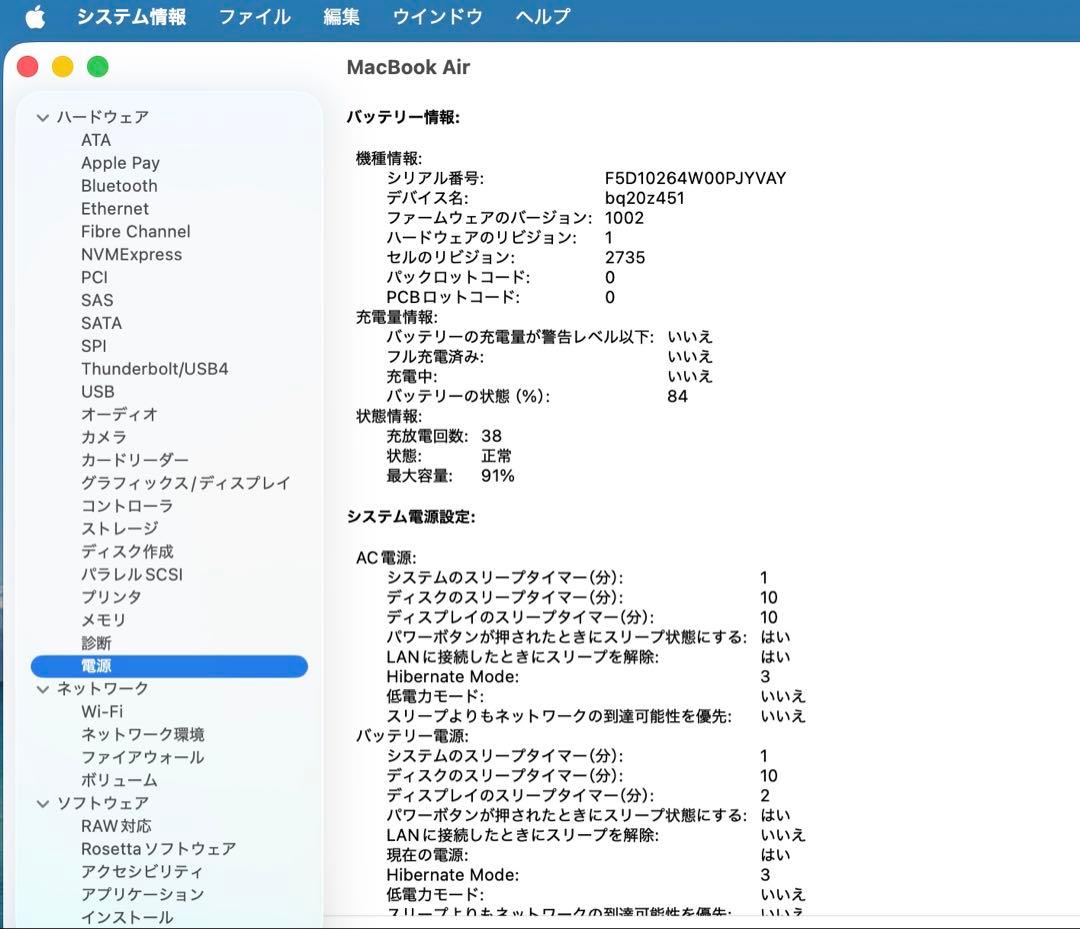Open the 編集 menu
Viewport: 1080px width, 929px height.
coord(341,15)
